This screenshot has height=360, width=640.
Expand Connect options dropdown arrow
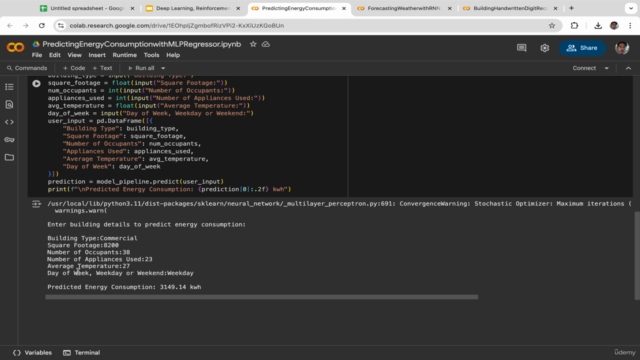click(x=607, y=68)
